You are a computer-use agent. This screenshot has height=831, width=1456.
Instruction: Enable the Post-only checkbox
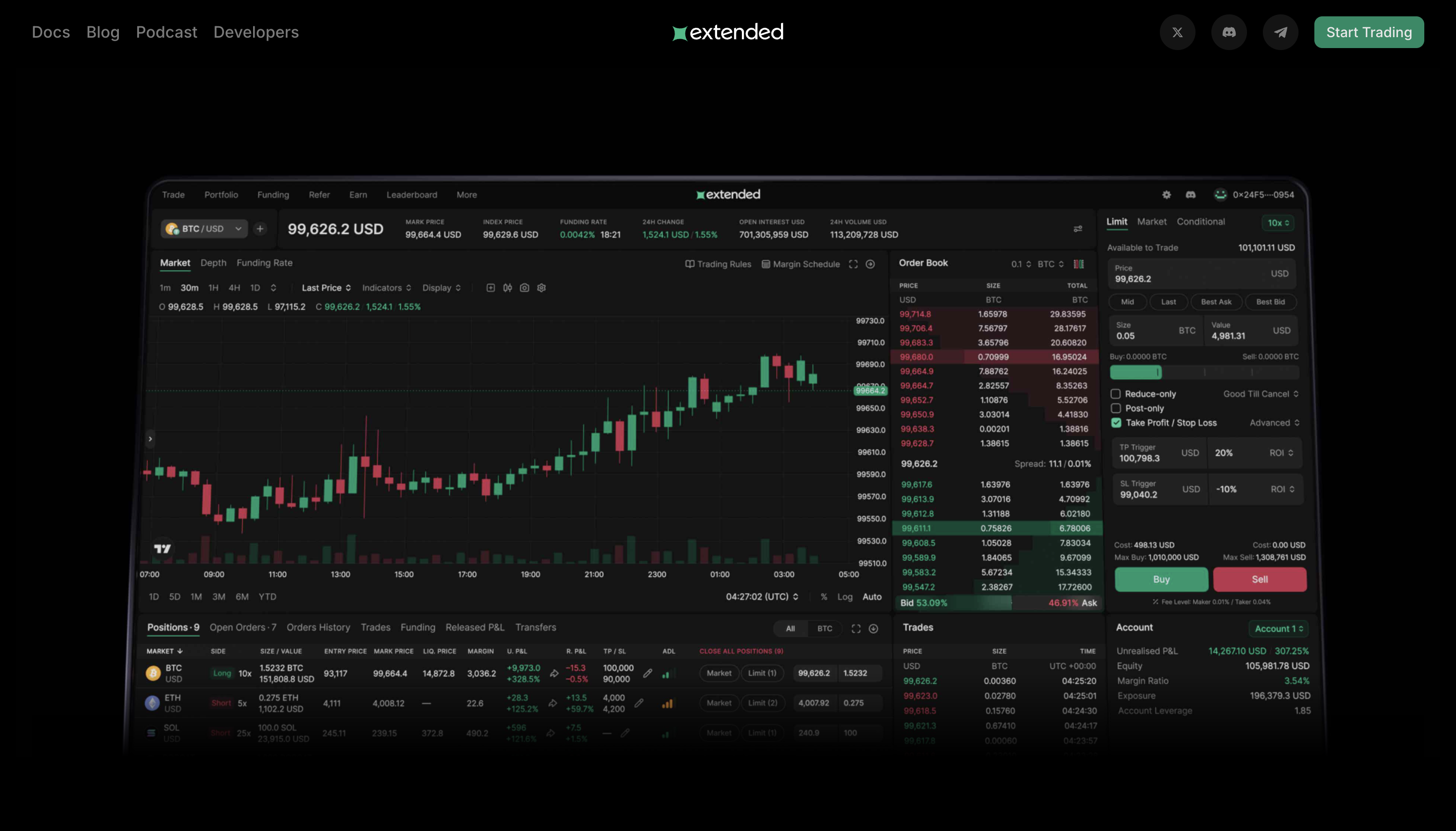point(1116,408)
